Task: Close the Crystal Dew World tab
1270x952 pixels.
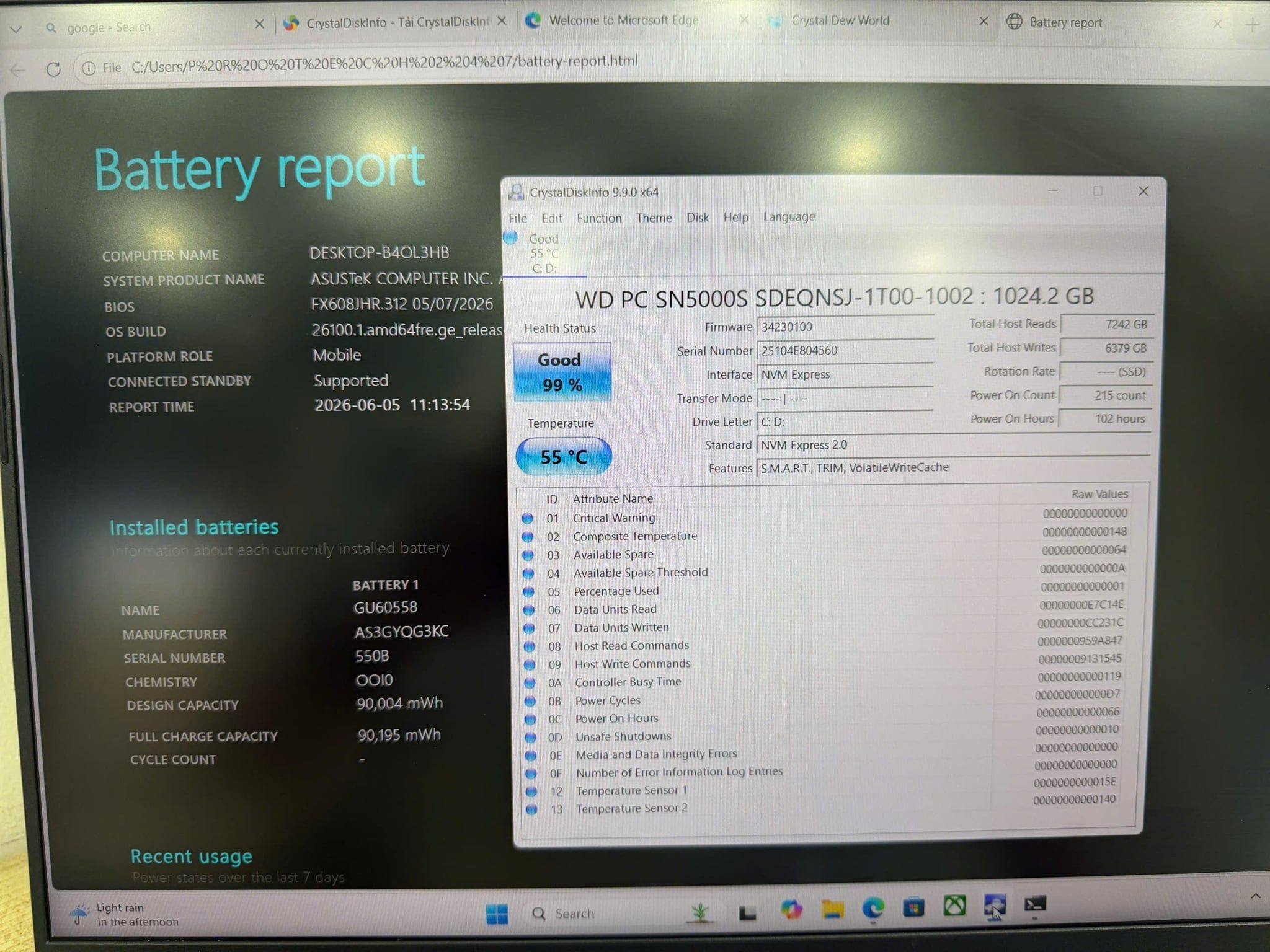Action: coord(984,21)
